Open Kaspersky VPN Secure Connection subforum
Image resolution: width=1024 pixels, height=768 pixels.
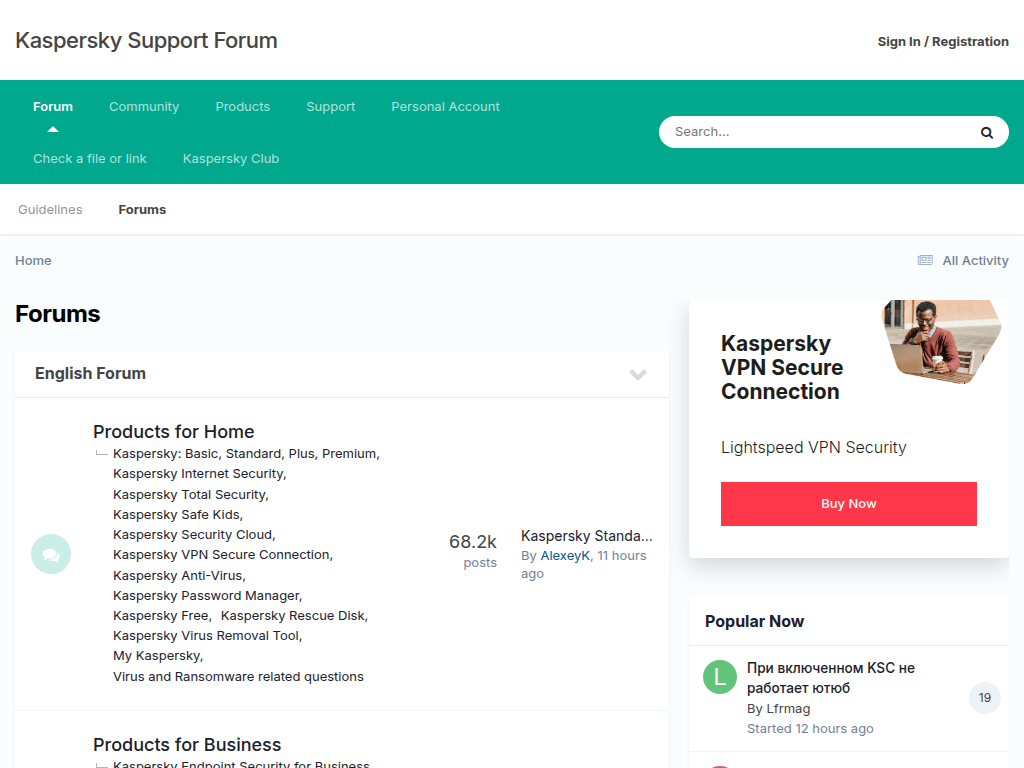tap(221, 555)
